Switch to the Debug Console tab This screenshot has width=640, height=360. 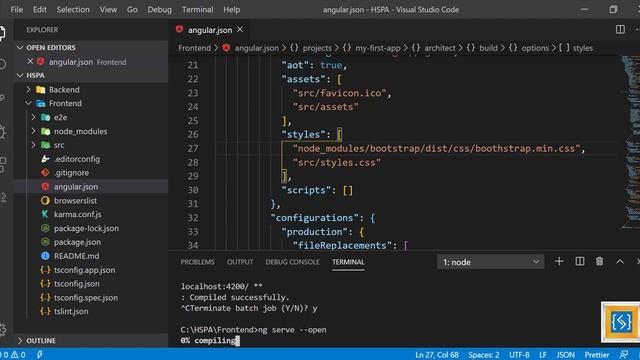pos(292,262)
